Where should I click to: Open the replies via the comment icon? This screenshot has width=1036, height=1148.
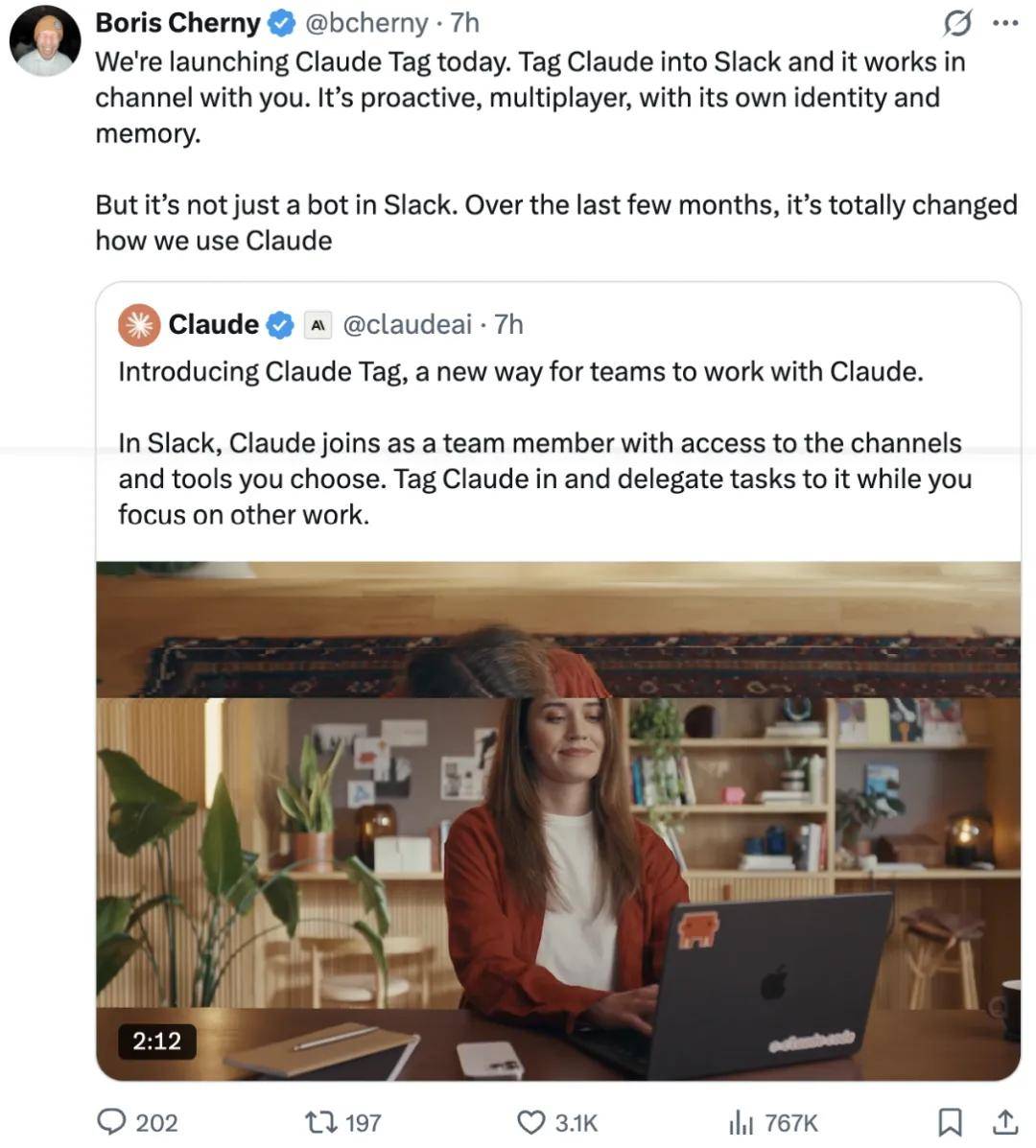tap(111, 1122)
